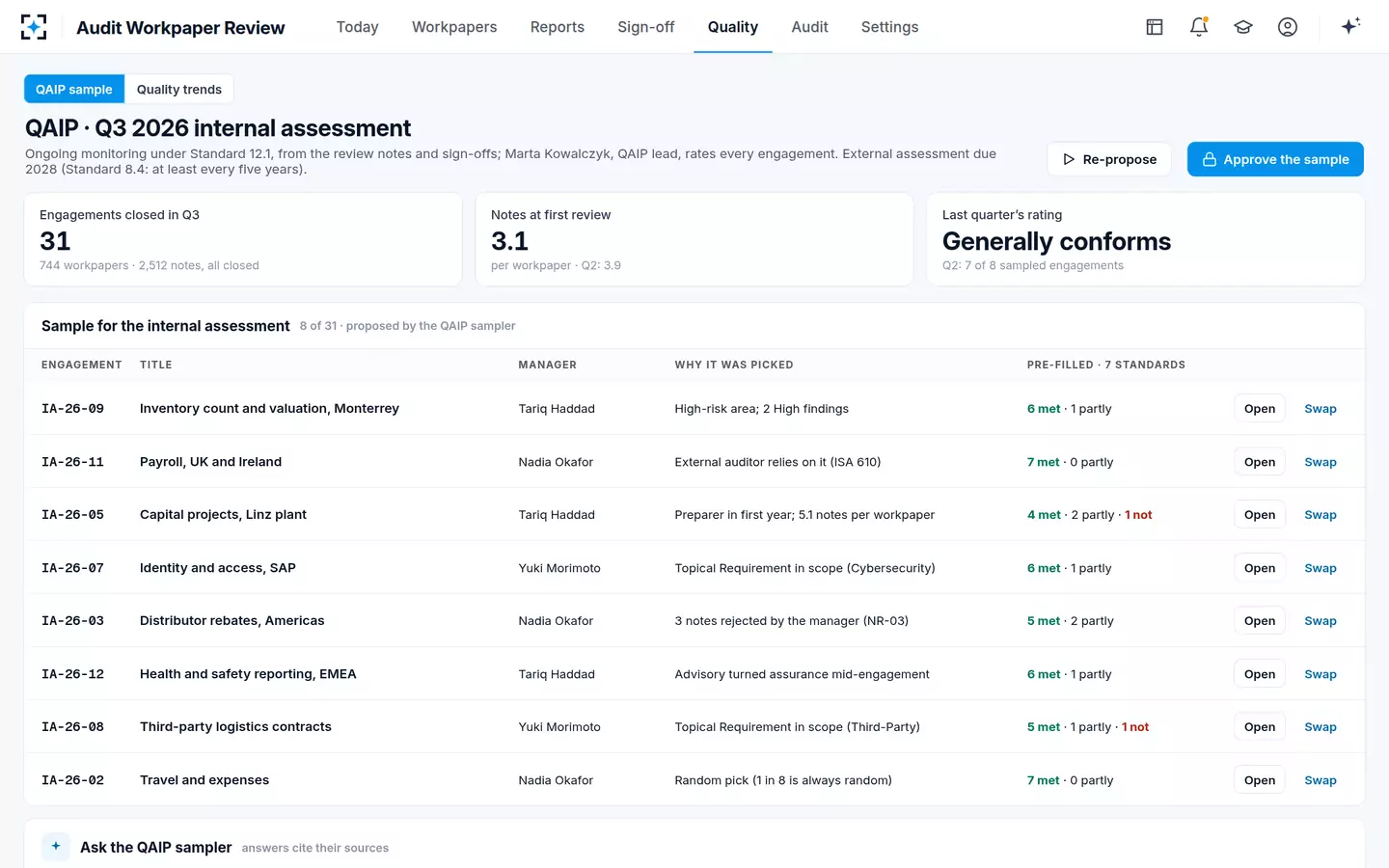Select the QAIP sample view
The width and height of the screenshot is (1389, 868).
[74, 89]
